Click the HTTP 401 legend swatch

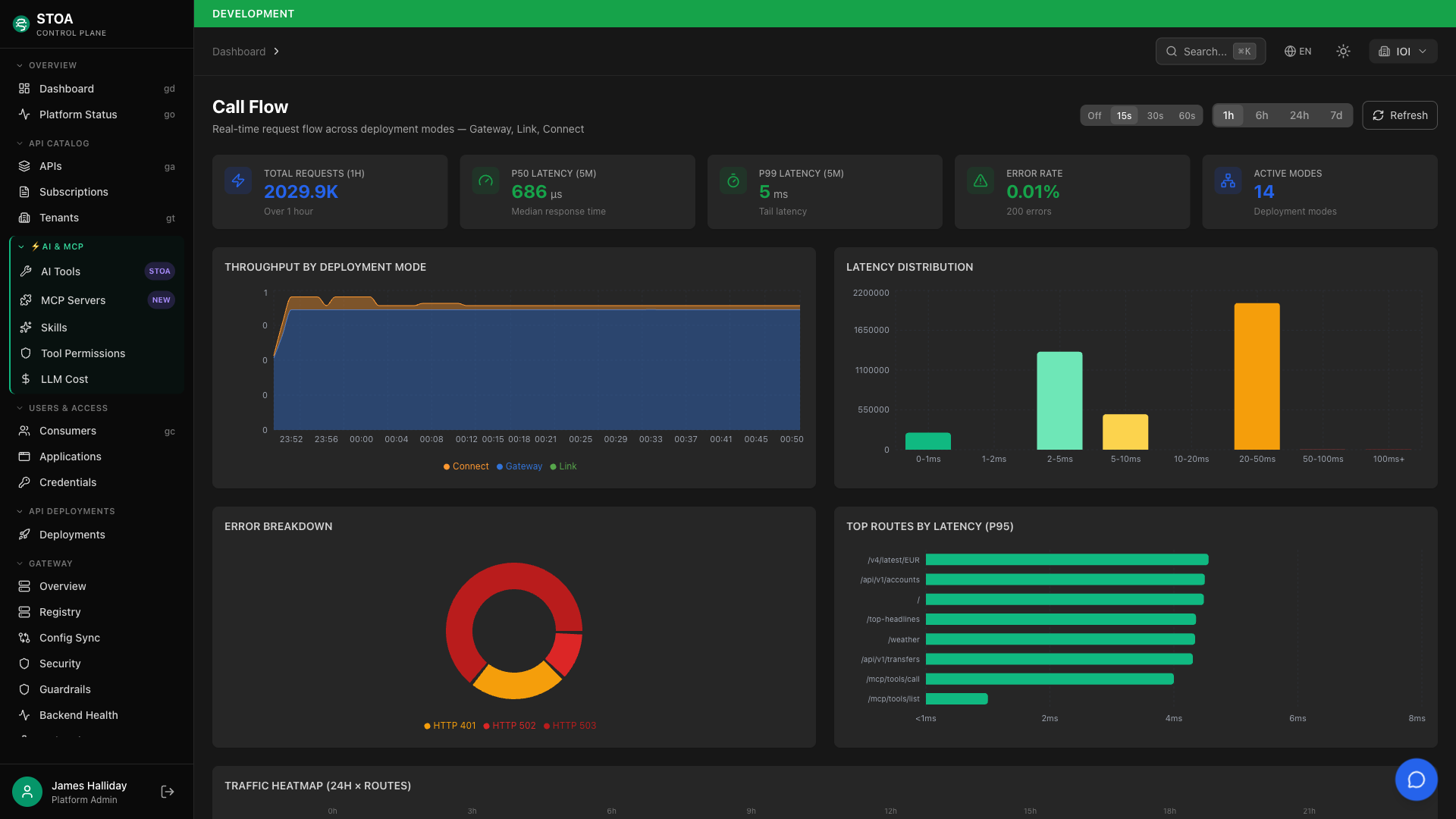[x=427, y=726]
